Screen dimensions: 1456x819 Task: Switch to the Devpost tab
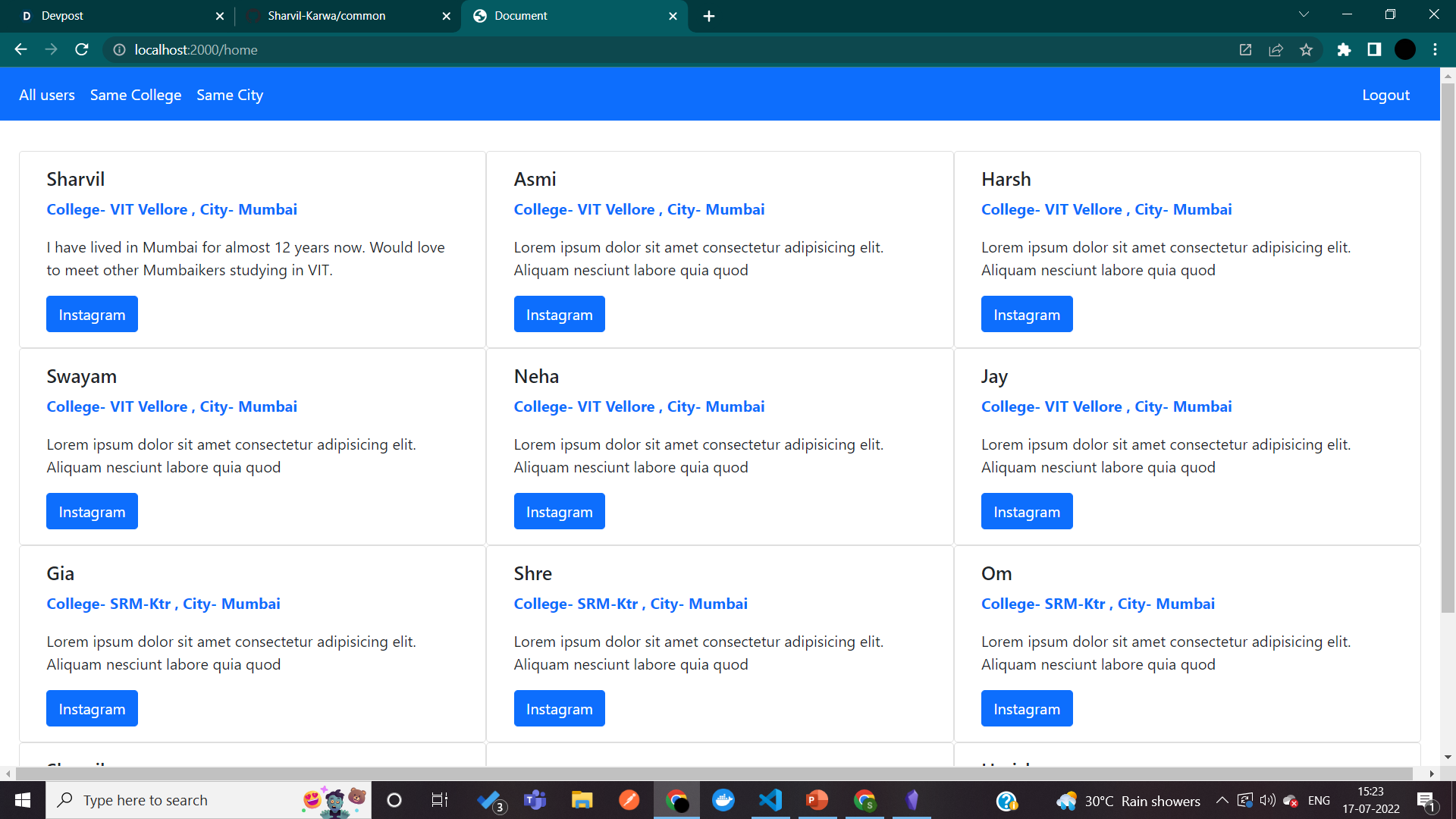(114, 15)
